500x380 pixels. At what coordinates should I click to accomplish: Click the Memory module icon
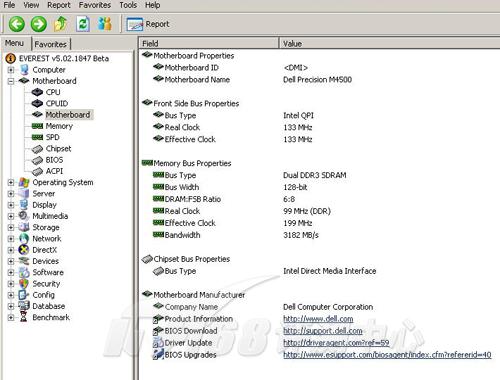(37, 126)
